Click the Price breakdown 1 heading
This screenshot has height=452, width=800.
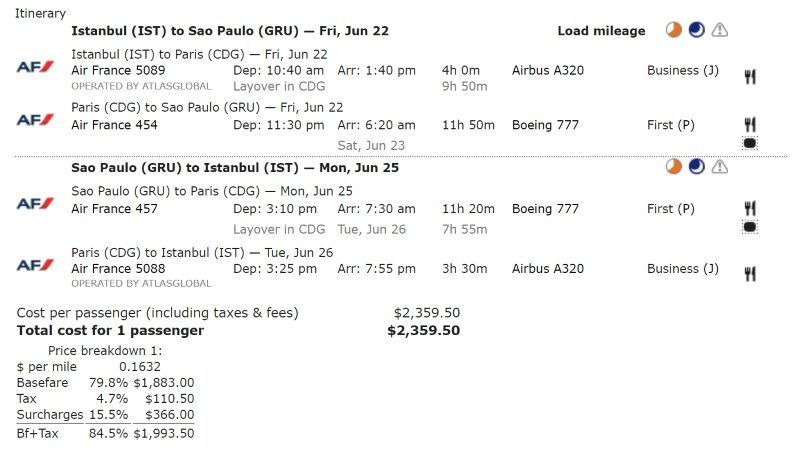click(x=105, y=351)
